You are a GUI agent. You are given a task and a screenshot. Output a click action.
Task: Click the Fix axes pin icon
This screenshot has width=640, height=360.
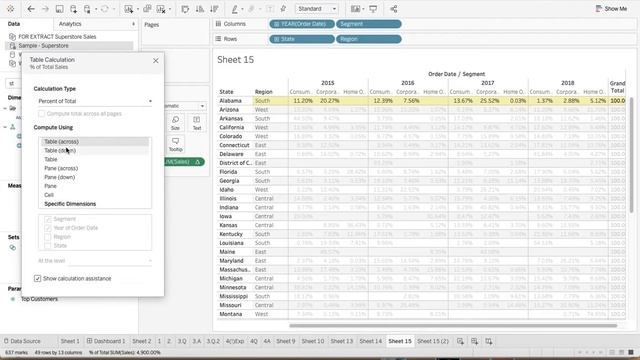point(283,9)
